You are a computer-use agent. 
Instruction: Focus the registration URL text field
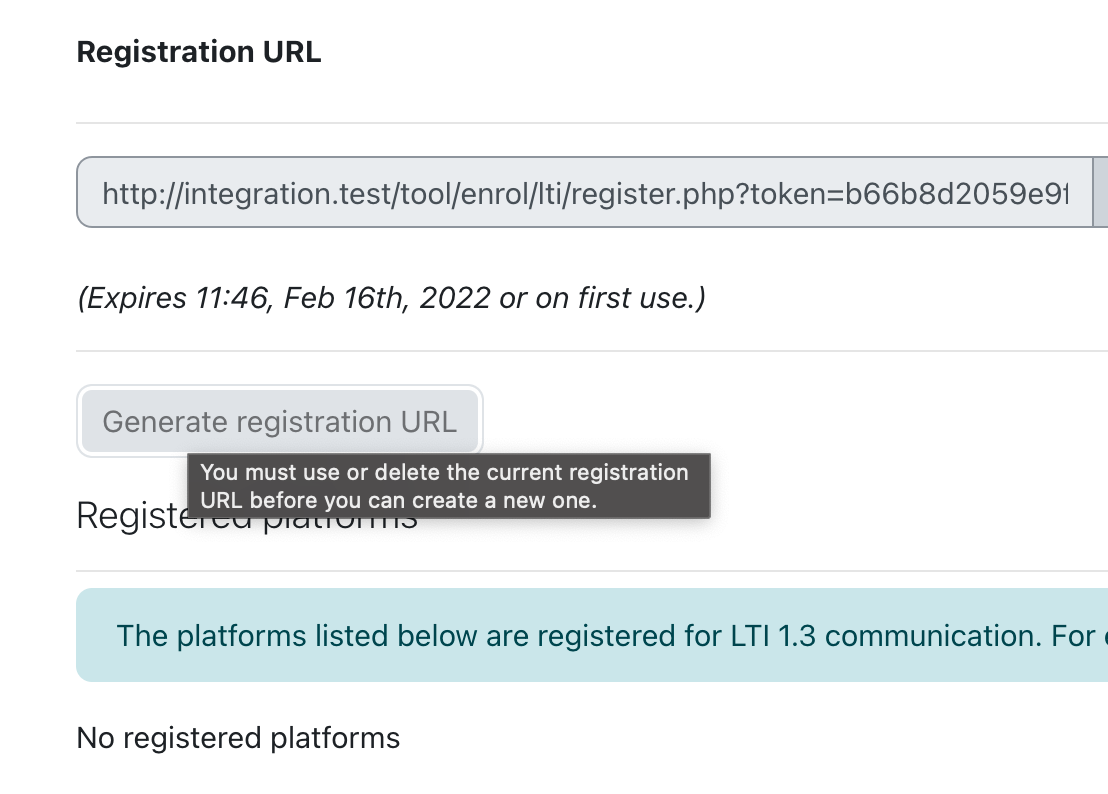584,192
